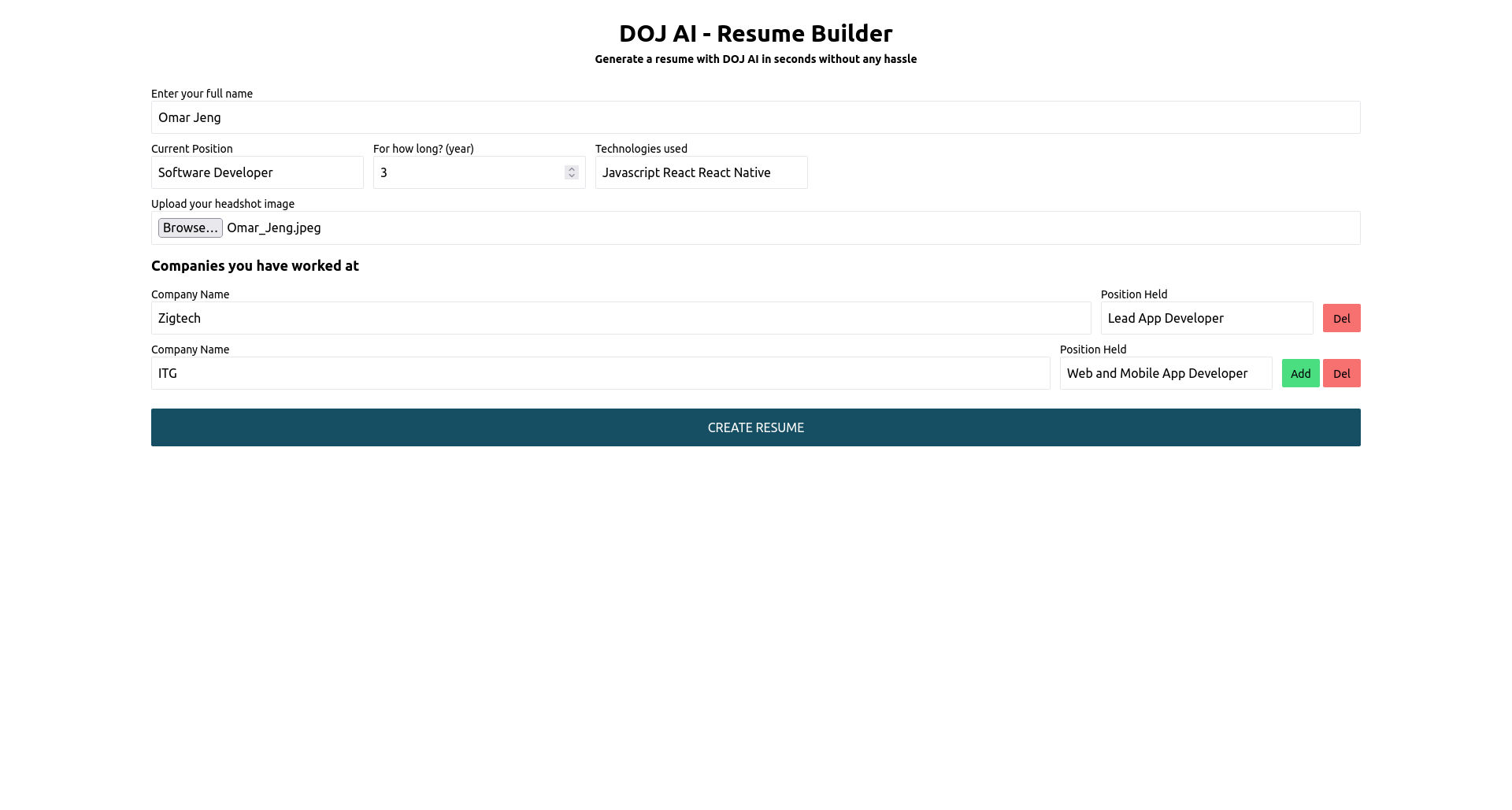Click the Current Position field

(257, 172)
